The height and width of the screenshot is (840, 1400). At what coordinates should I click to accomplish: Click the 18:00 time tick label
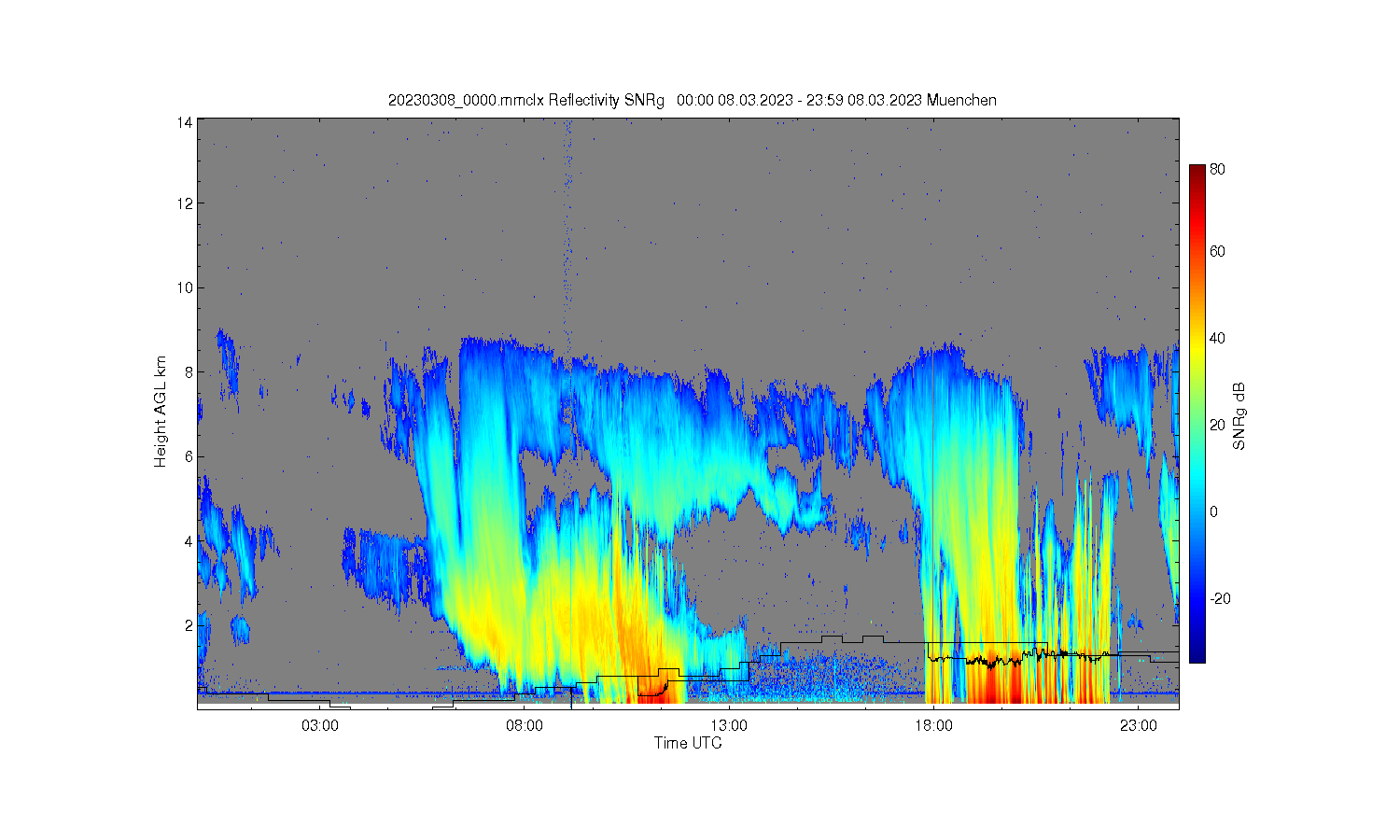(x=933, y=725)
